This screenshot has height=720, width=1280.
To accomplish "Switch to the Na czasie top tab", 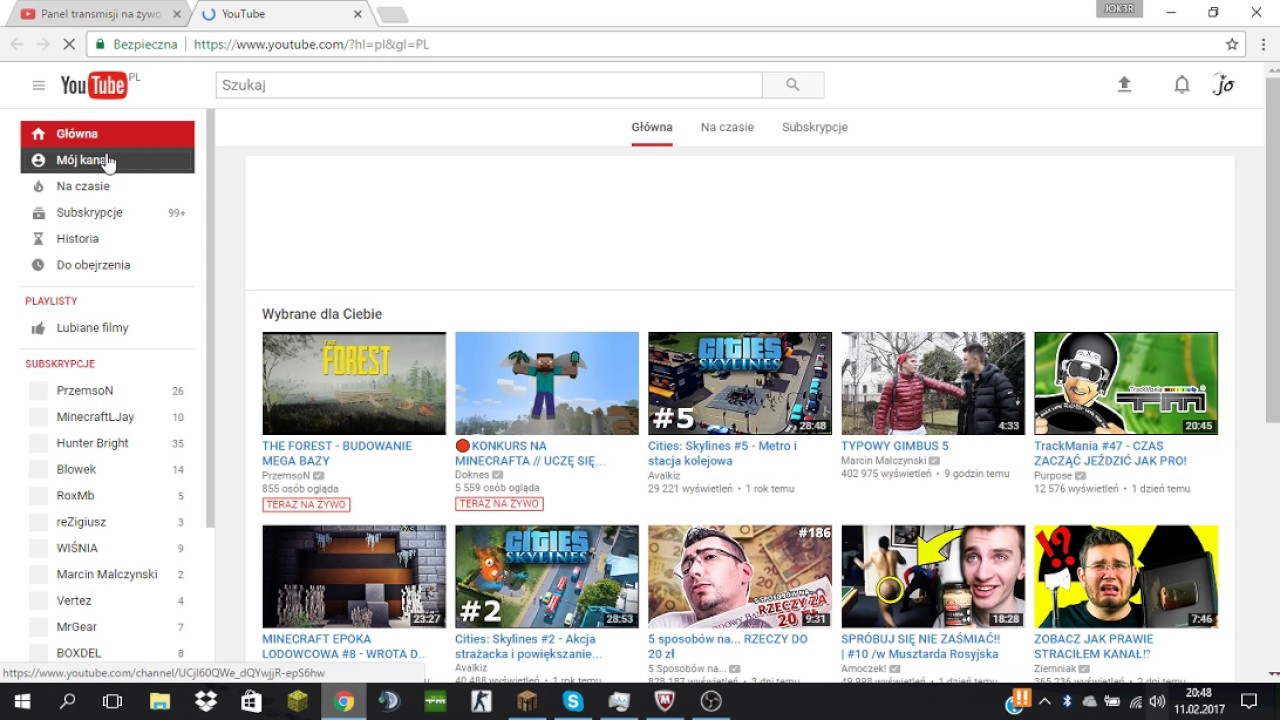I will (x=727, y=127).
